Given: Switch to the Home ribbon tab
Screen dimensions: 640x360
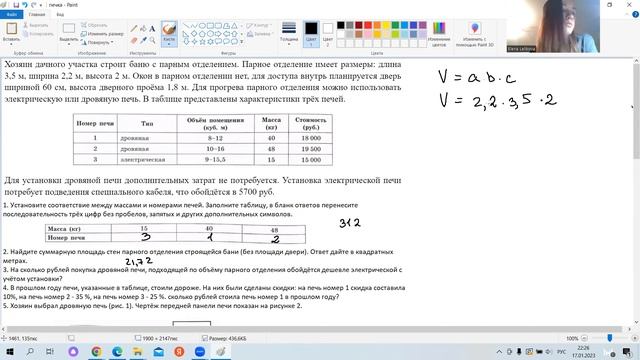Looking at the screenshot, I should point(37,14).
